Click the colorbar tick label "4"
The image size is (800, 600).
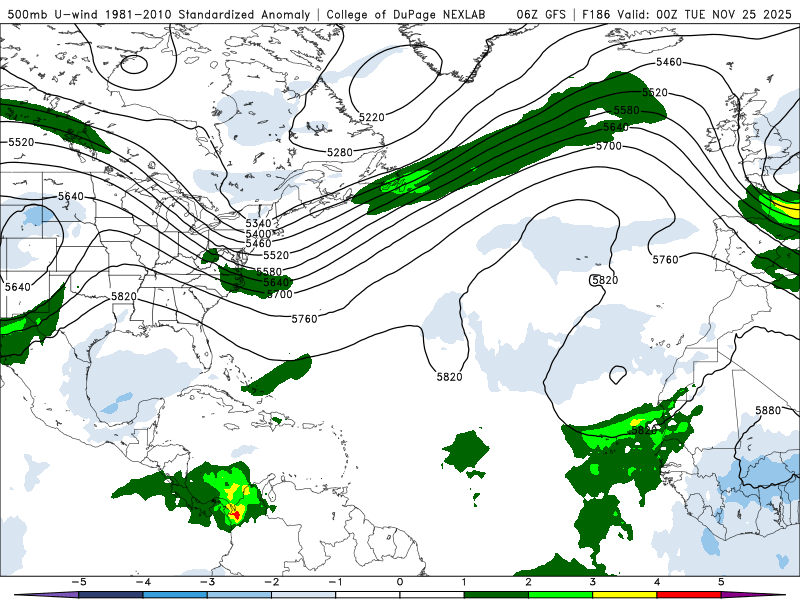click(657, 582)
